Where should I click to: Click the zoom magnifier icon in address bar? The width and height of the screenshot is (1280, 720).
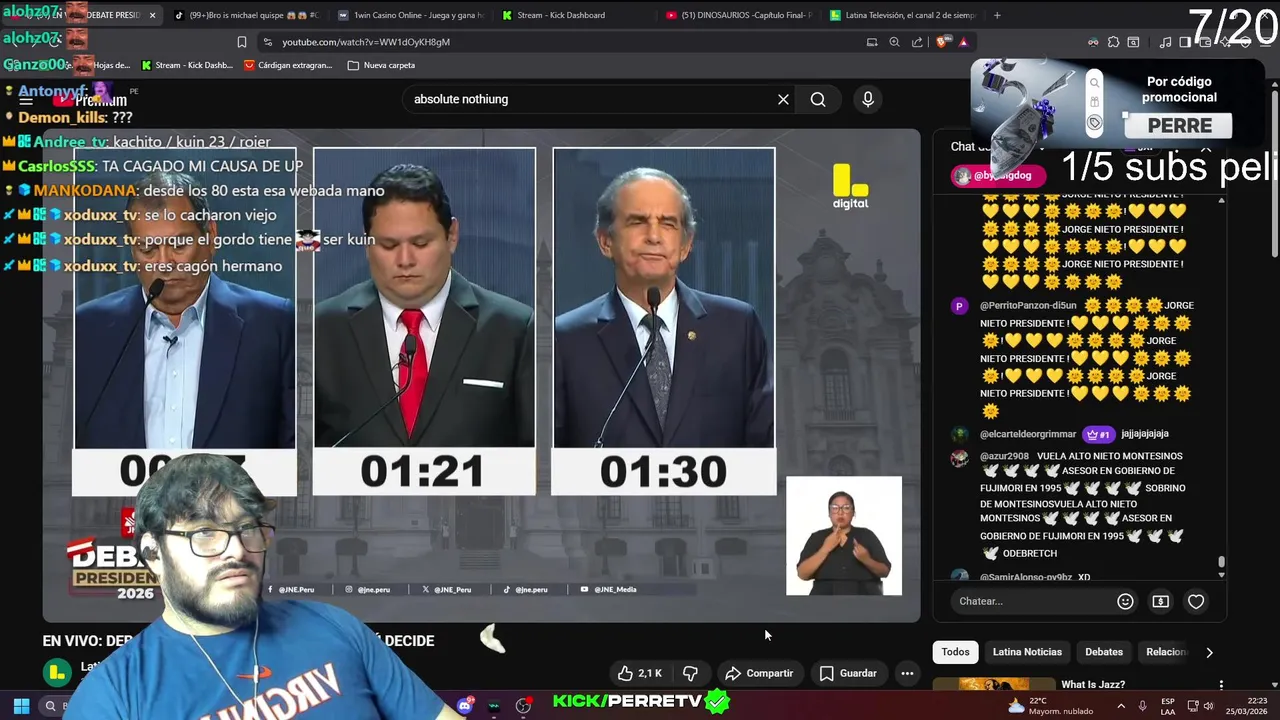pyautogui.click(x=894, y=42)
